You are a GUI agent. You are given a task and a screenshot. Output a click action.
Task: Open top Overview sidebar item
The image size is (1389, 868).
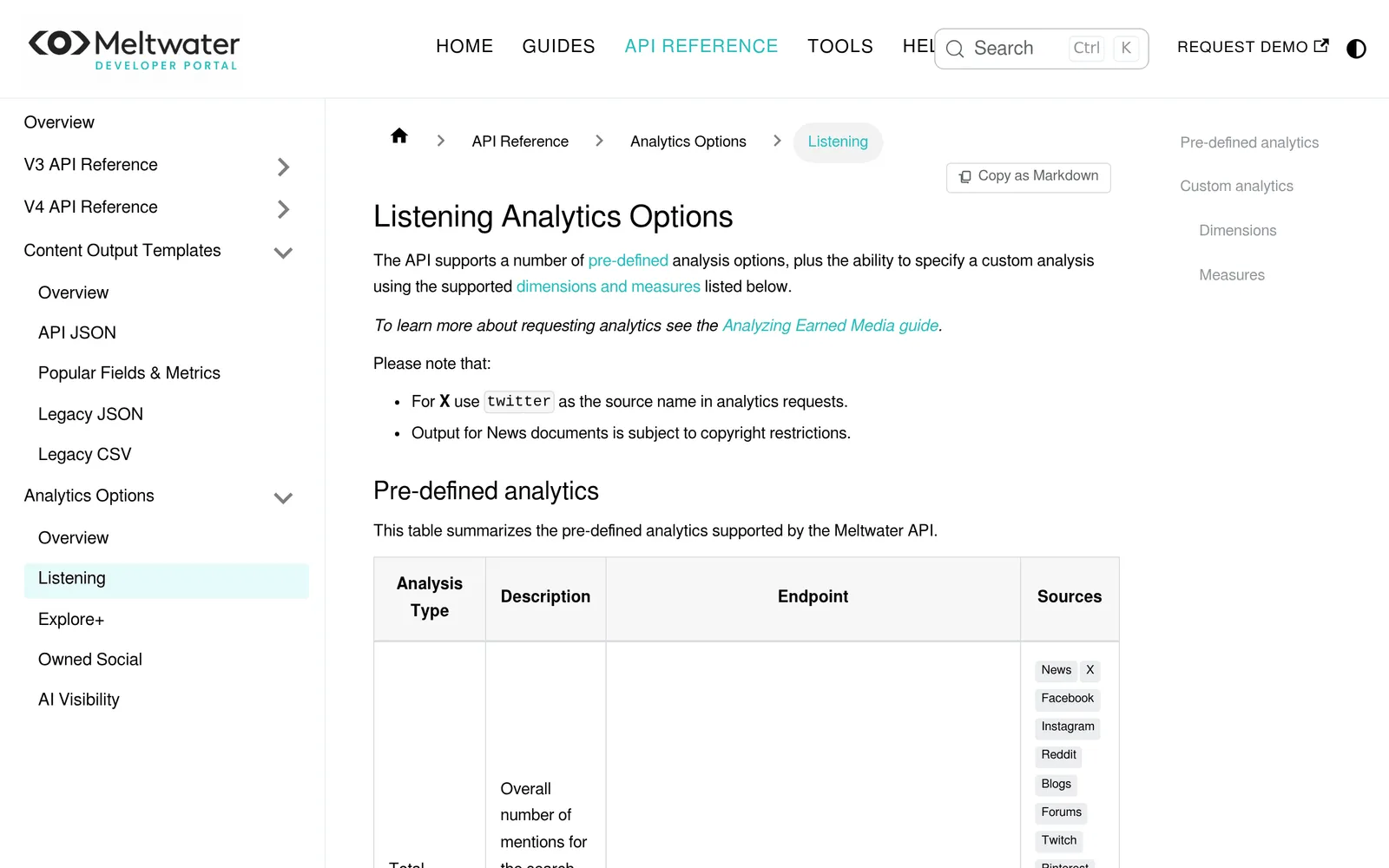[59, 122]
